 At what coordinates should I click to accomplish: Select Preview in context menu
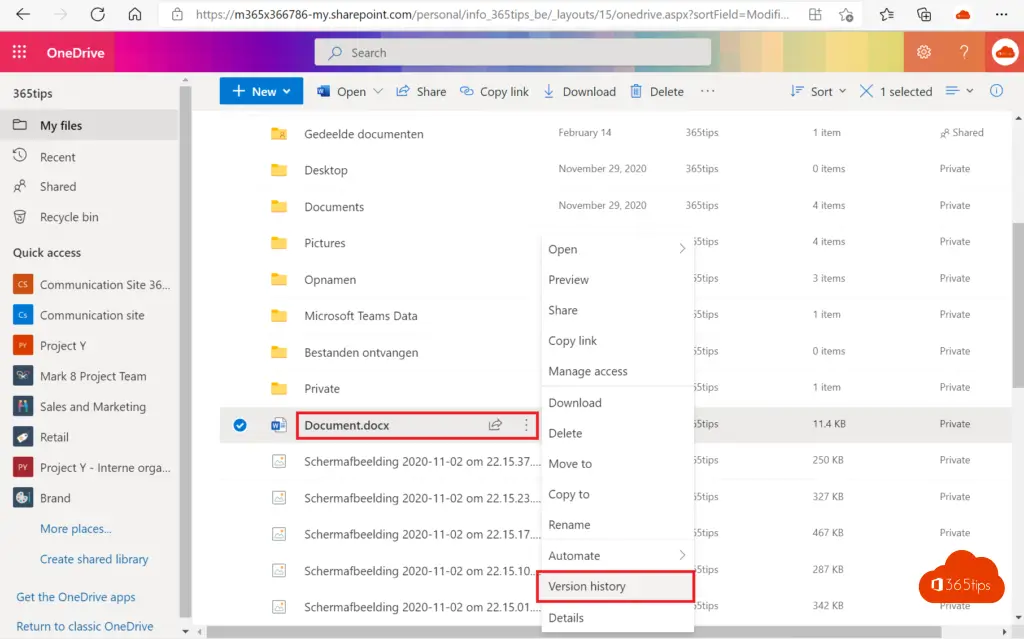pos(617,280)
